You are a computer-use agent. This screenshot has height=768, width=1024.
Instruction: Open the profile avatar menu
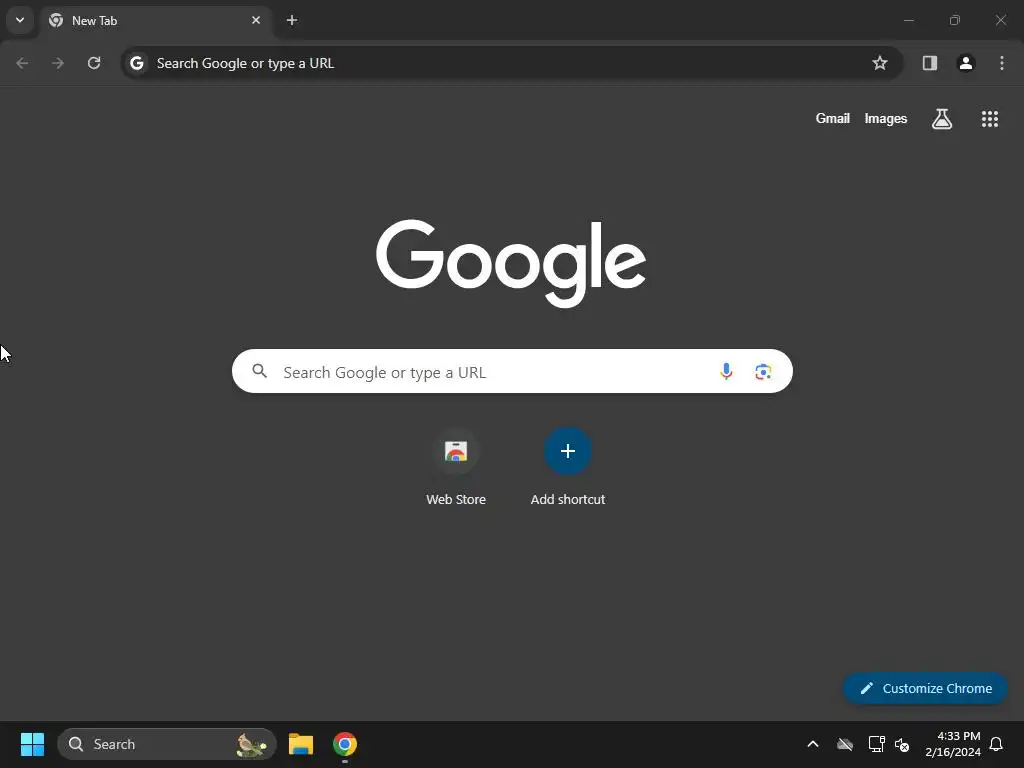pos(966,63)
